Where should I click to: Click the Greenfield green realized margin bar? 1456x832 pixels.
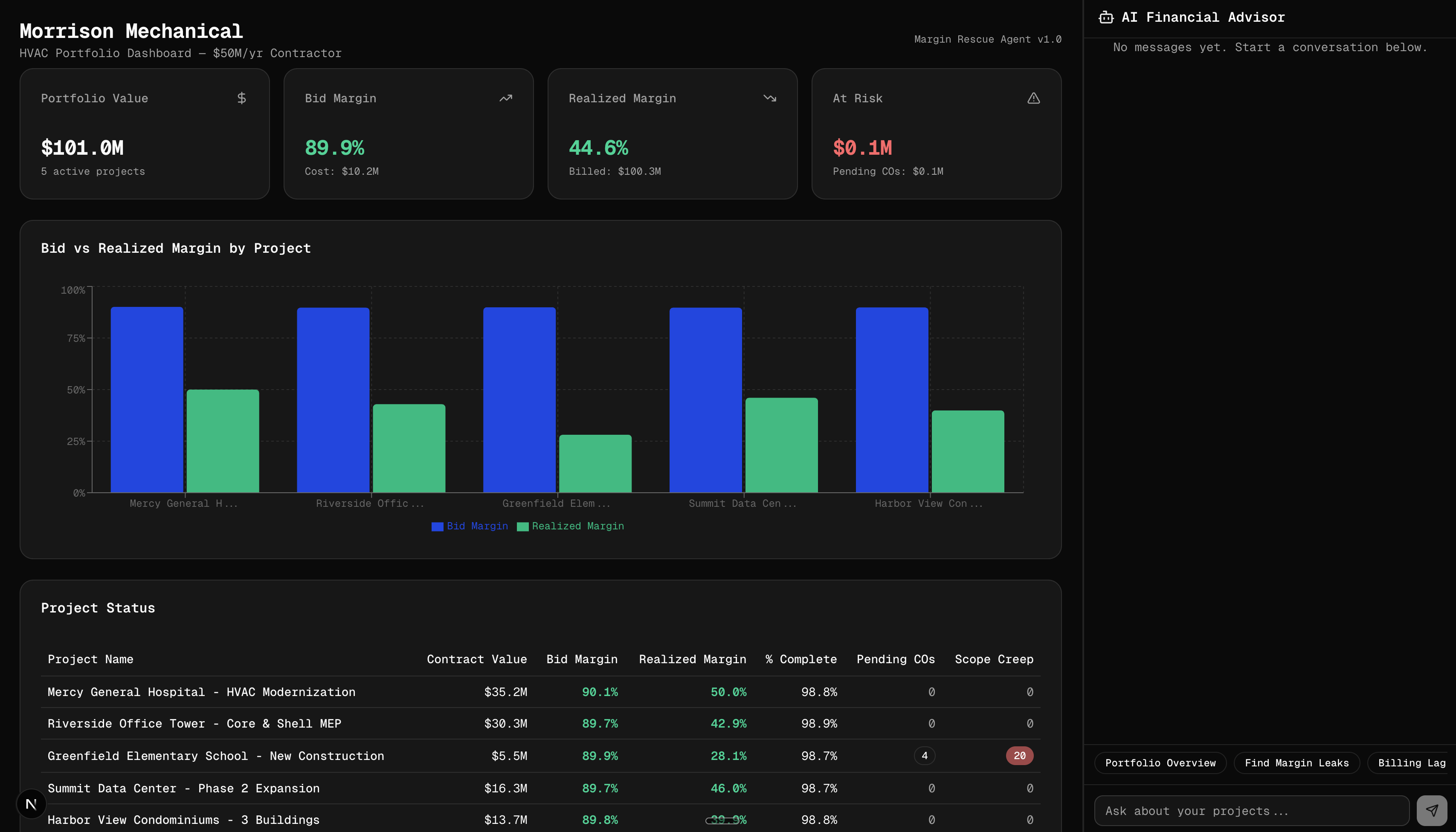(595, 463)
